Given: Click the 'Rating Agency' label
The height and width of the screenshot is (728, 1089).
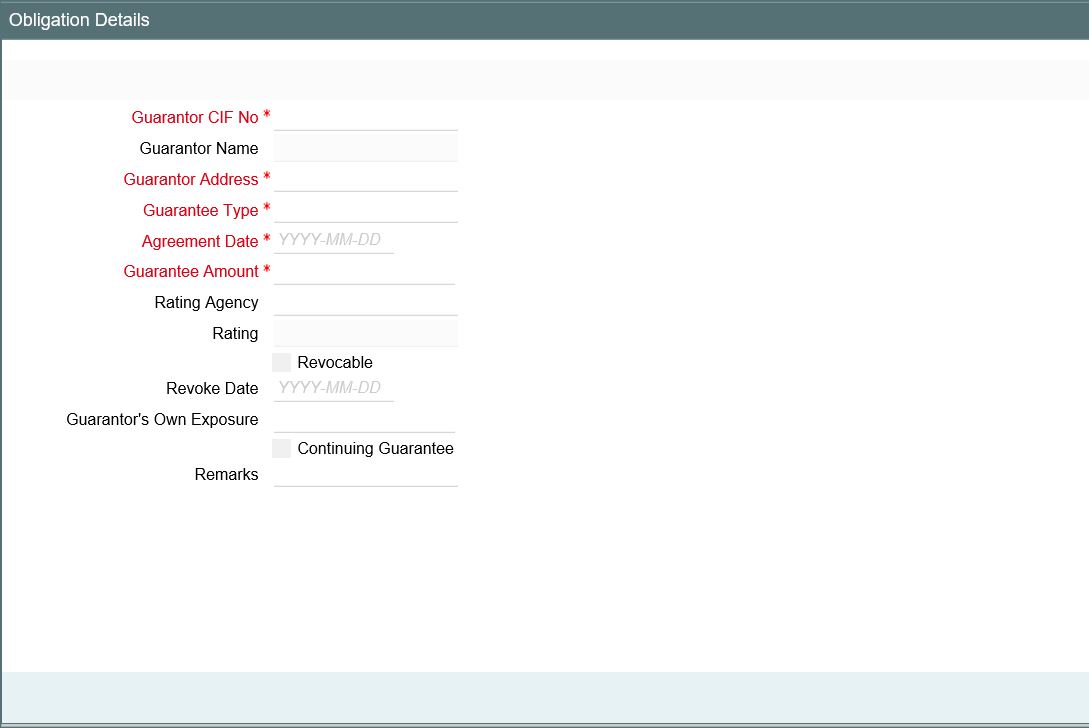Looking at the screenshot, I should coord(206,302).
